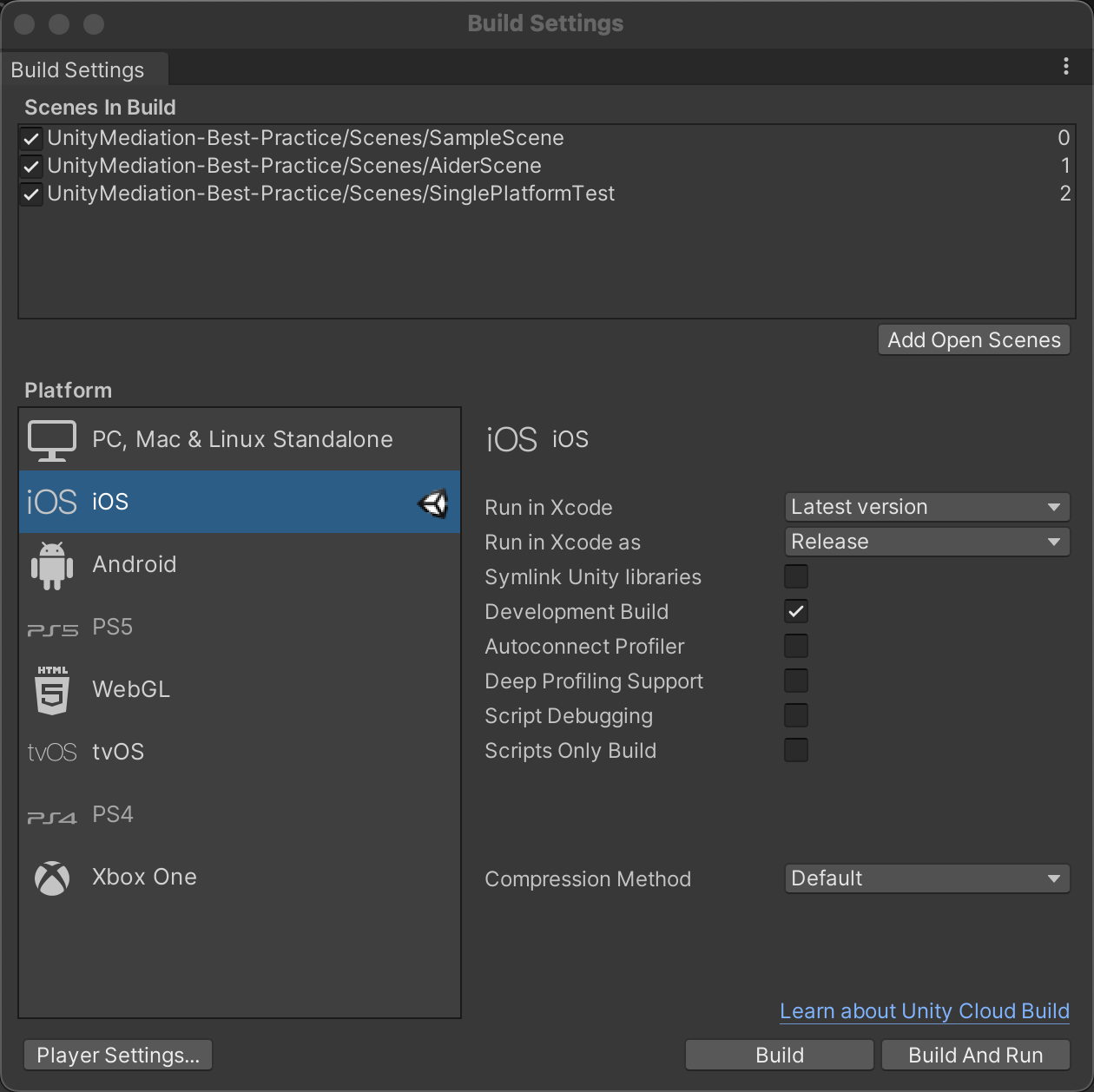The image size is (1094, 1092).
Task: Click Add Open Scenes button
Action: coord(974,339)
